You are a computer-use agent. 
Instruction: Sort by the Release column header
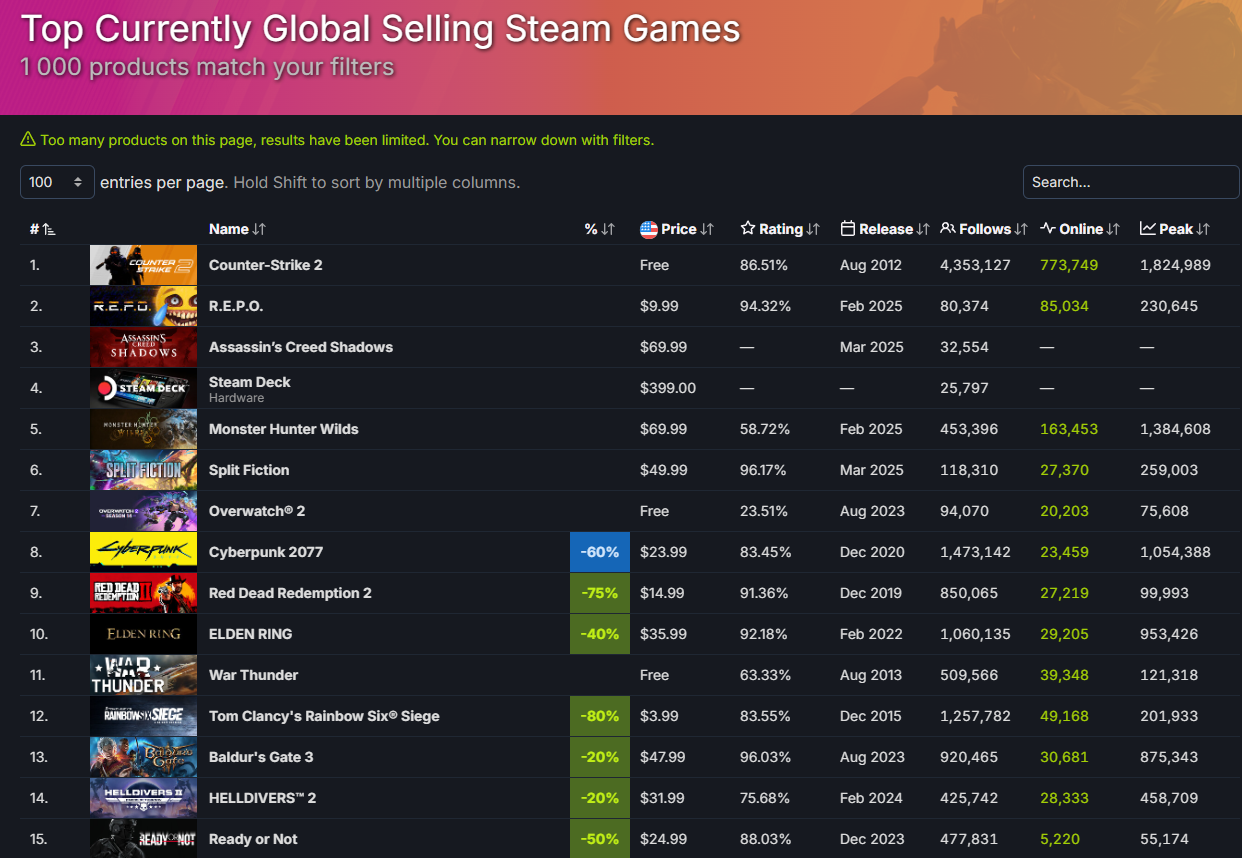pyautogui.click(x=885, y=229)
